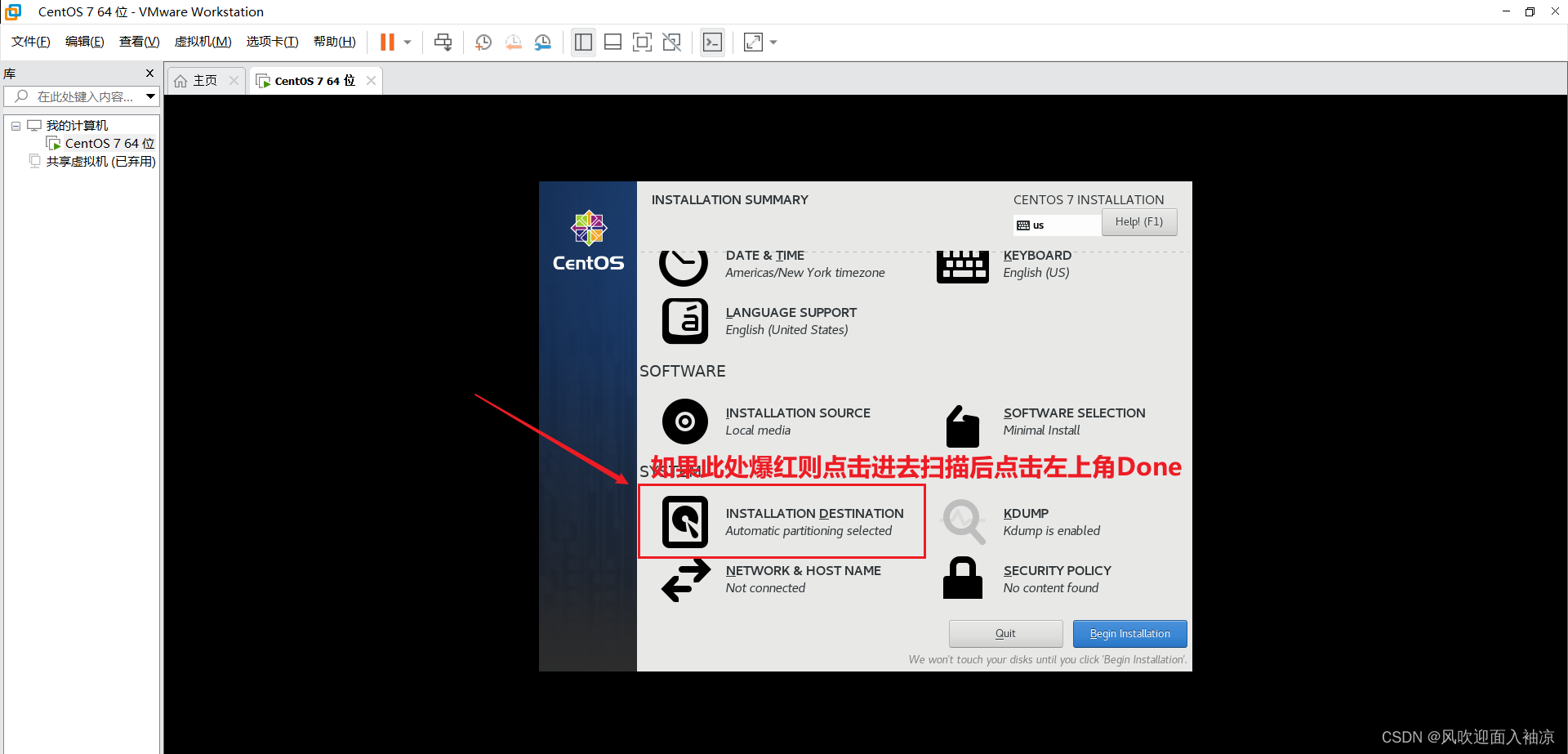Open the stretch guest dropdown arrow
Image resolution: width=1568 pixels, height=754 pixels.
click(x=773, y=42)
